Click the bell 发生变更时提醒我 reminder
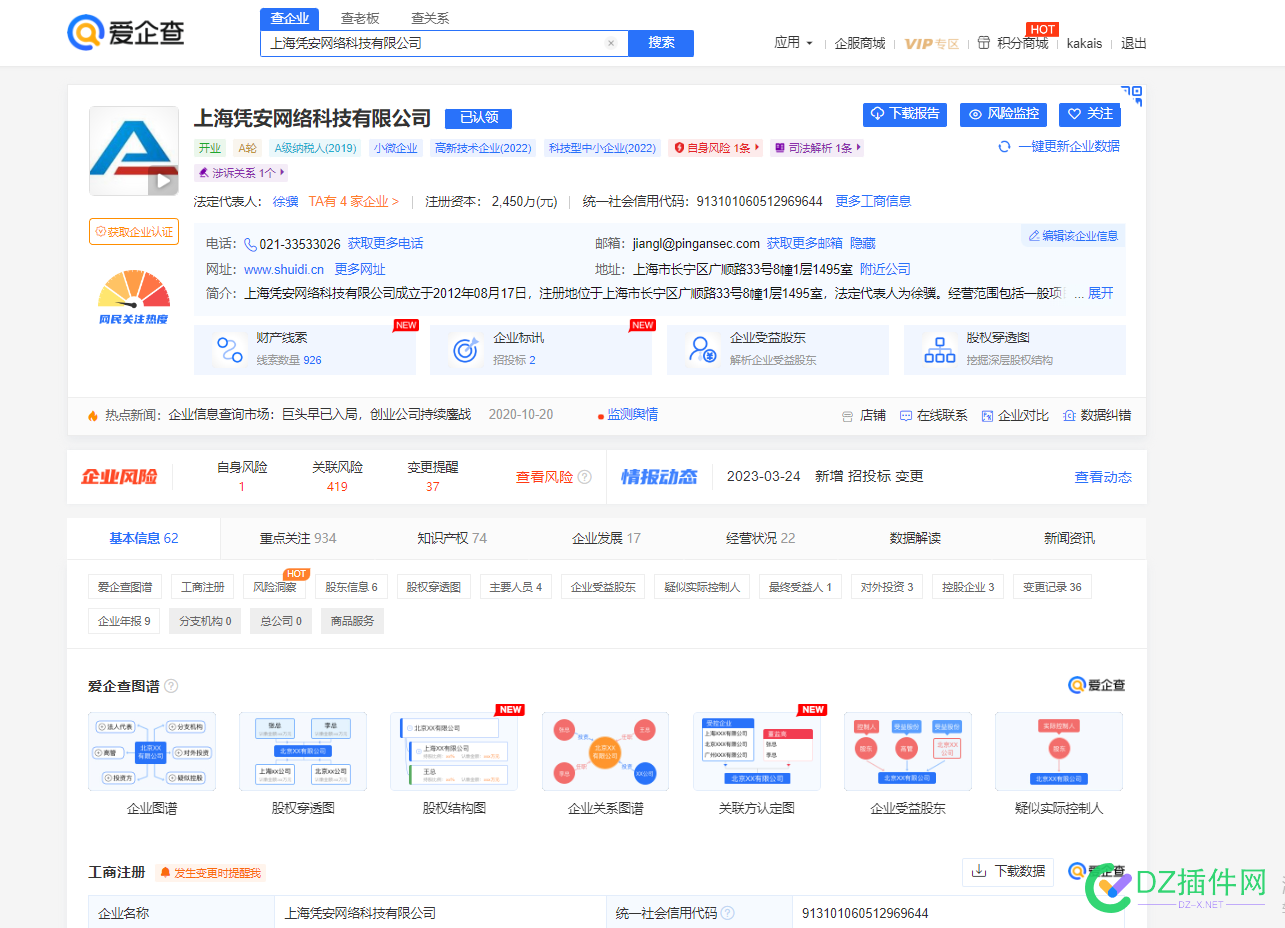1285x928 pixels. coord(210,873)
